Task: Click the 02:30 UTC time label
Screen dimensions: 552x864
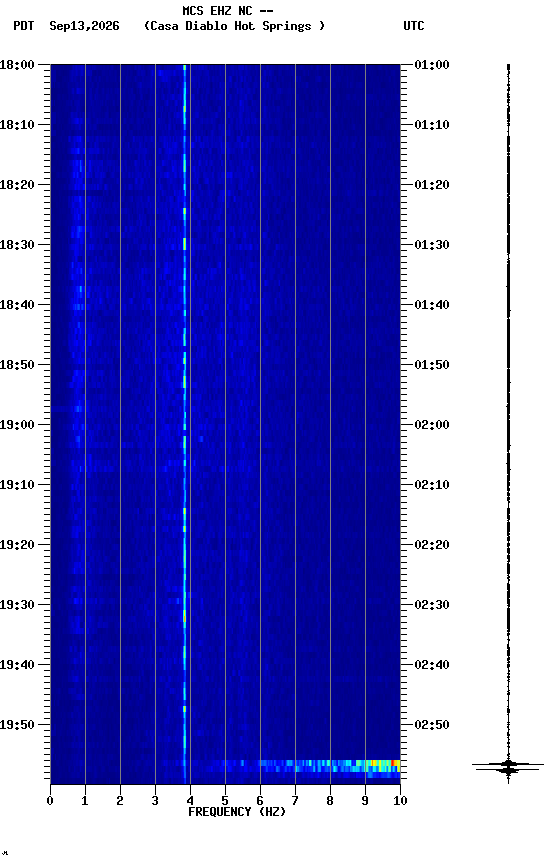Action: [x=432, y=605]
